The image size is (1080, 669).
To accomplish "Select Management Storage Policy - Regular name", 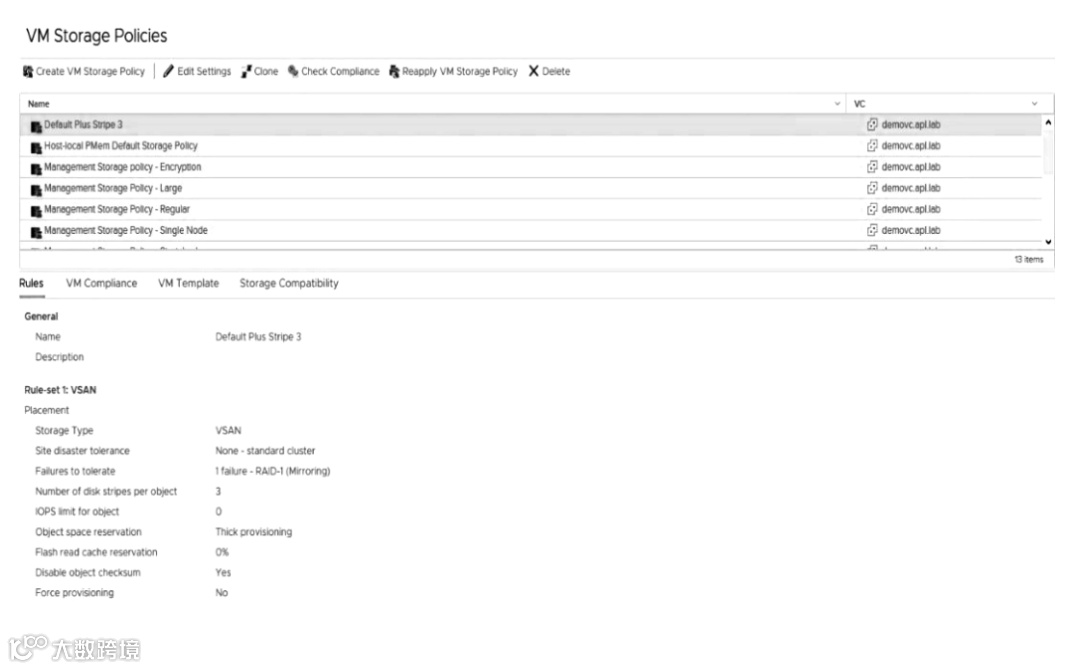I will click(116, 209).
